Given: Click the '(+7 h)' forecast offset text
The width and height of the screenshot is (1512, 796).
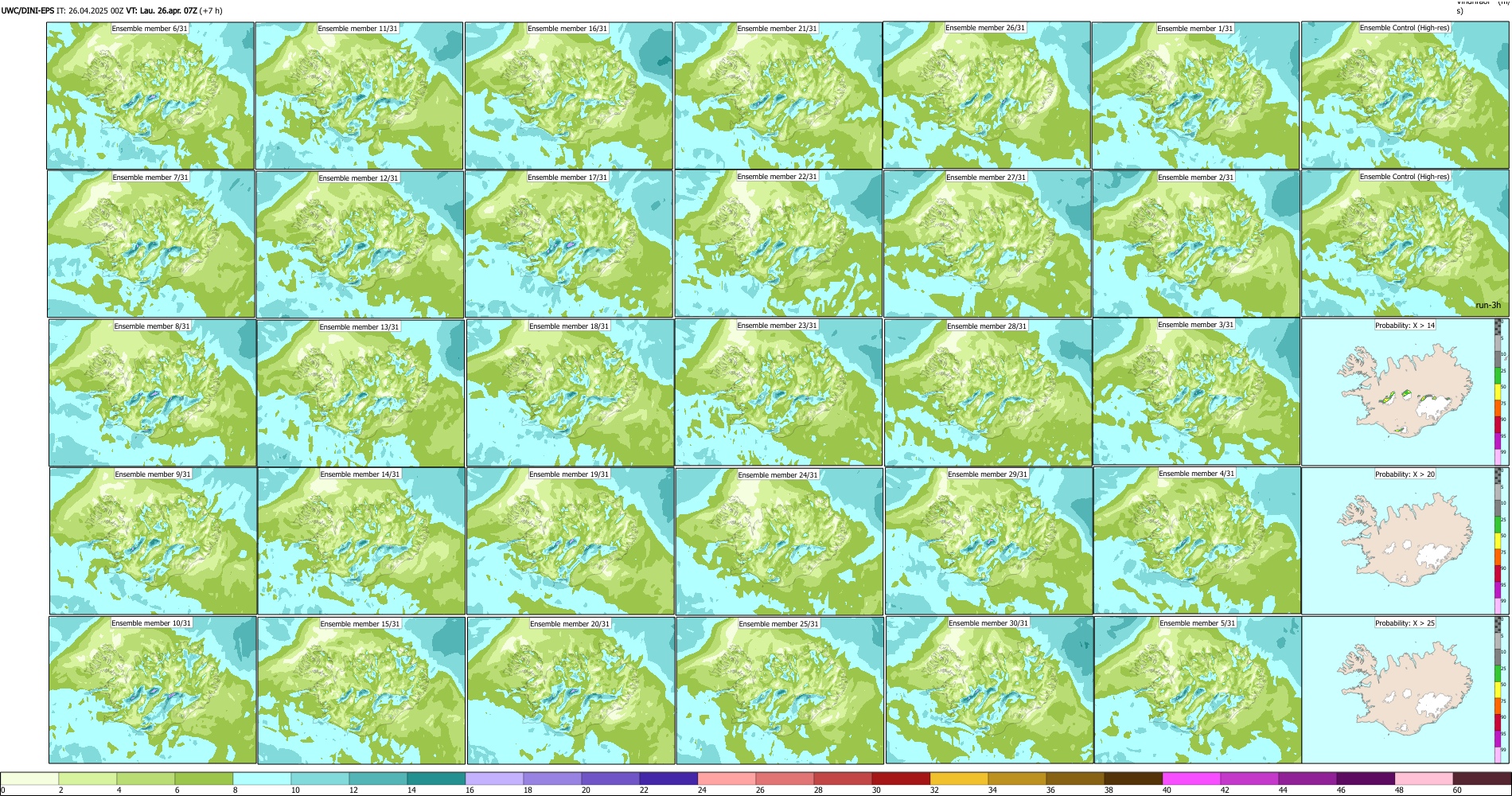Looking at the screenshot, I should tap(211, 11).
